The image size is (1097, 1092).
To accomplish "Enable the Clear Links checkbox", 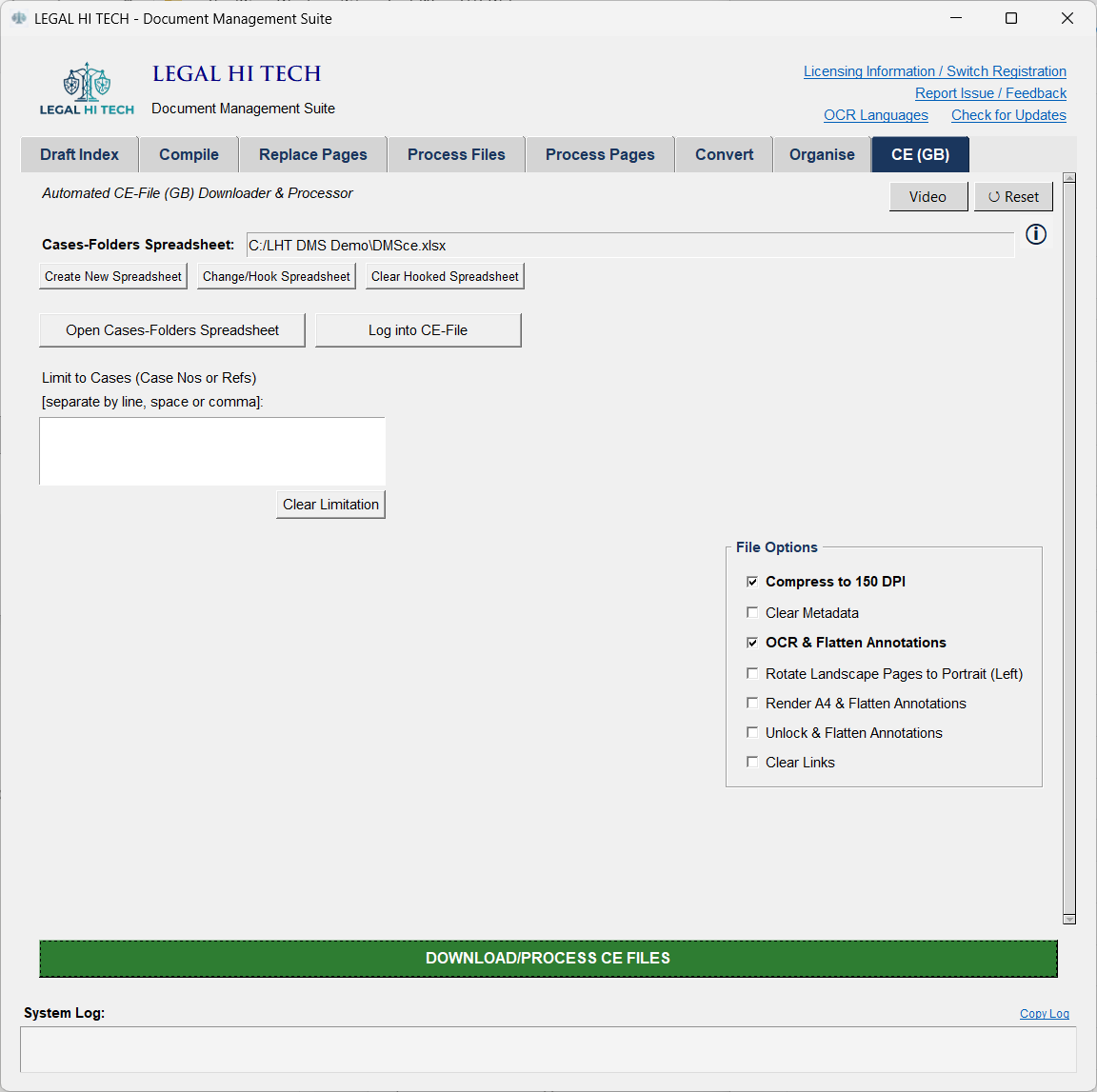I will pos(752,761).
